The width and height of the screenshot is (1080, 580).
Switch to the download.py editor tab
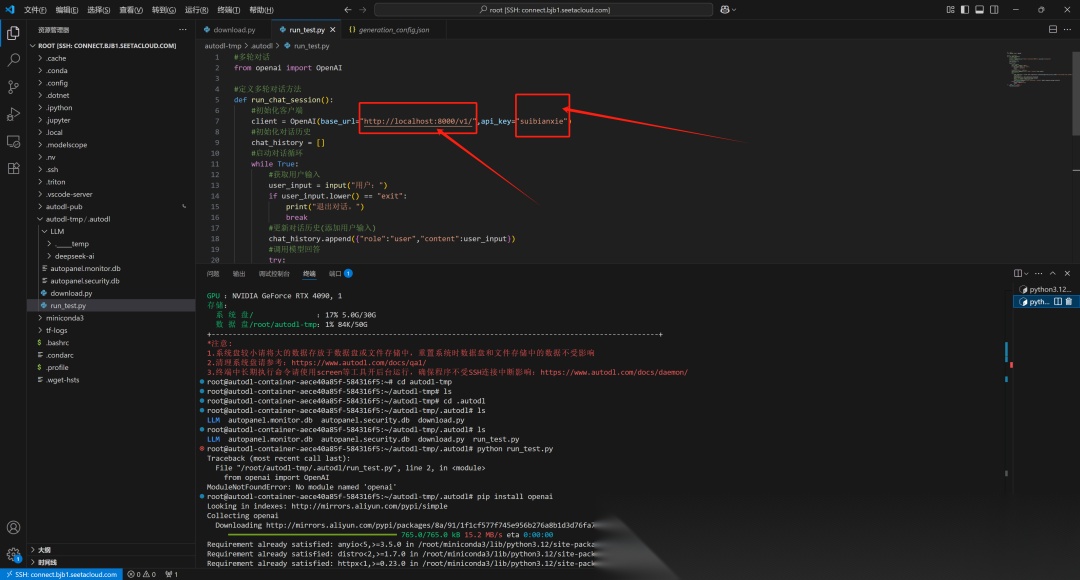point(233,30)
